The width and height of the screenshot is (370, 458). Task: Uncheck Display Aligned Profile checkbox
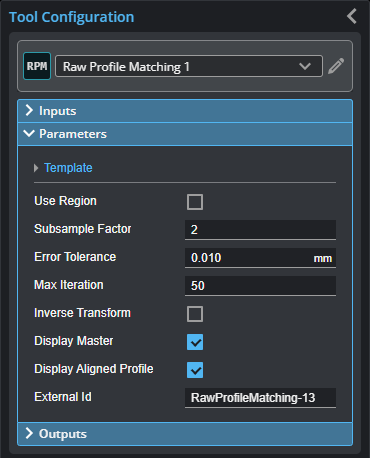point(195,370)
